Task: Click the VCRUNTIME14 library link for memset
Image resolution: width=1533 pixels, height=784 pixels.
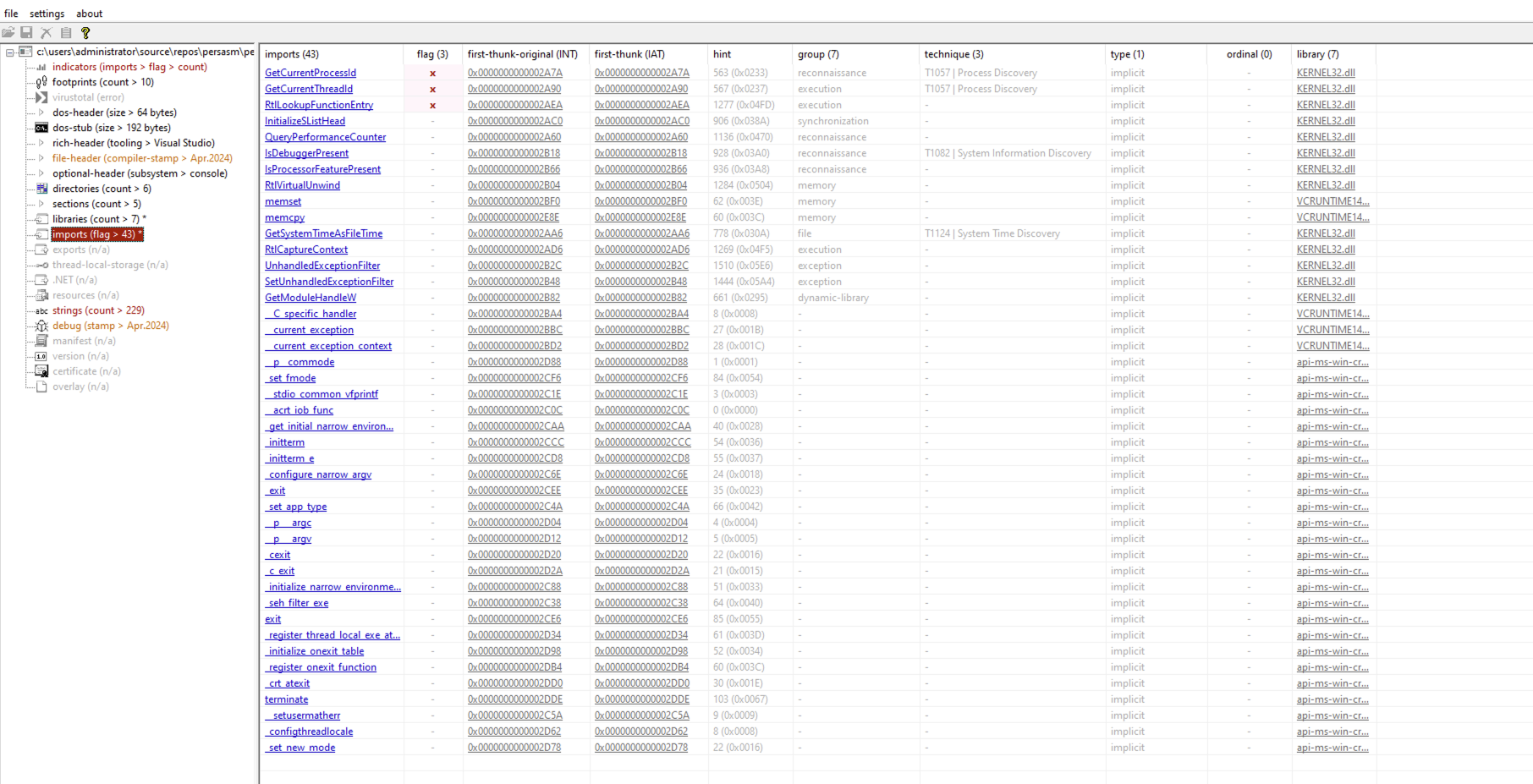Action: [1332, 201]
